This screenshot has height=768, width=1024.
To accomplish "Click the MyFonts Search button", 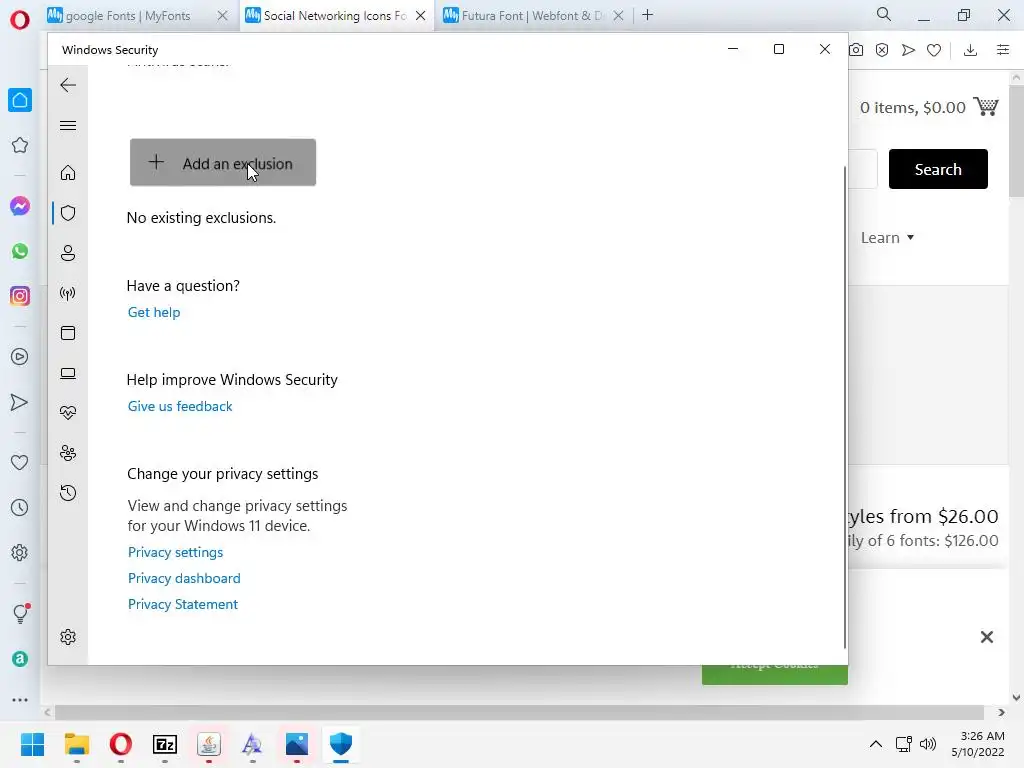I will [x=938, y=169].
